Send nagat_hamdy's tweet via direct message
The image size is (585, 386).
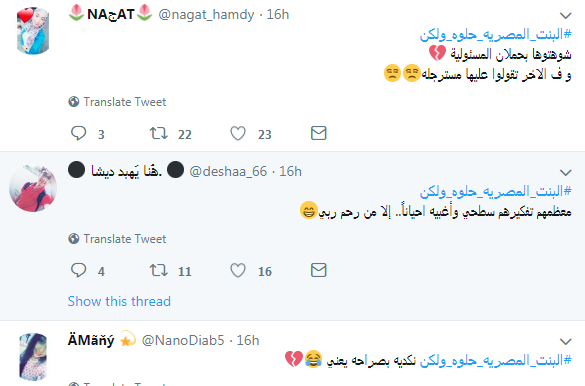[x=319, y=133]
